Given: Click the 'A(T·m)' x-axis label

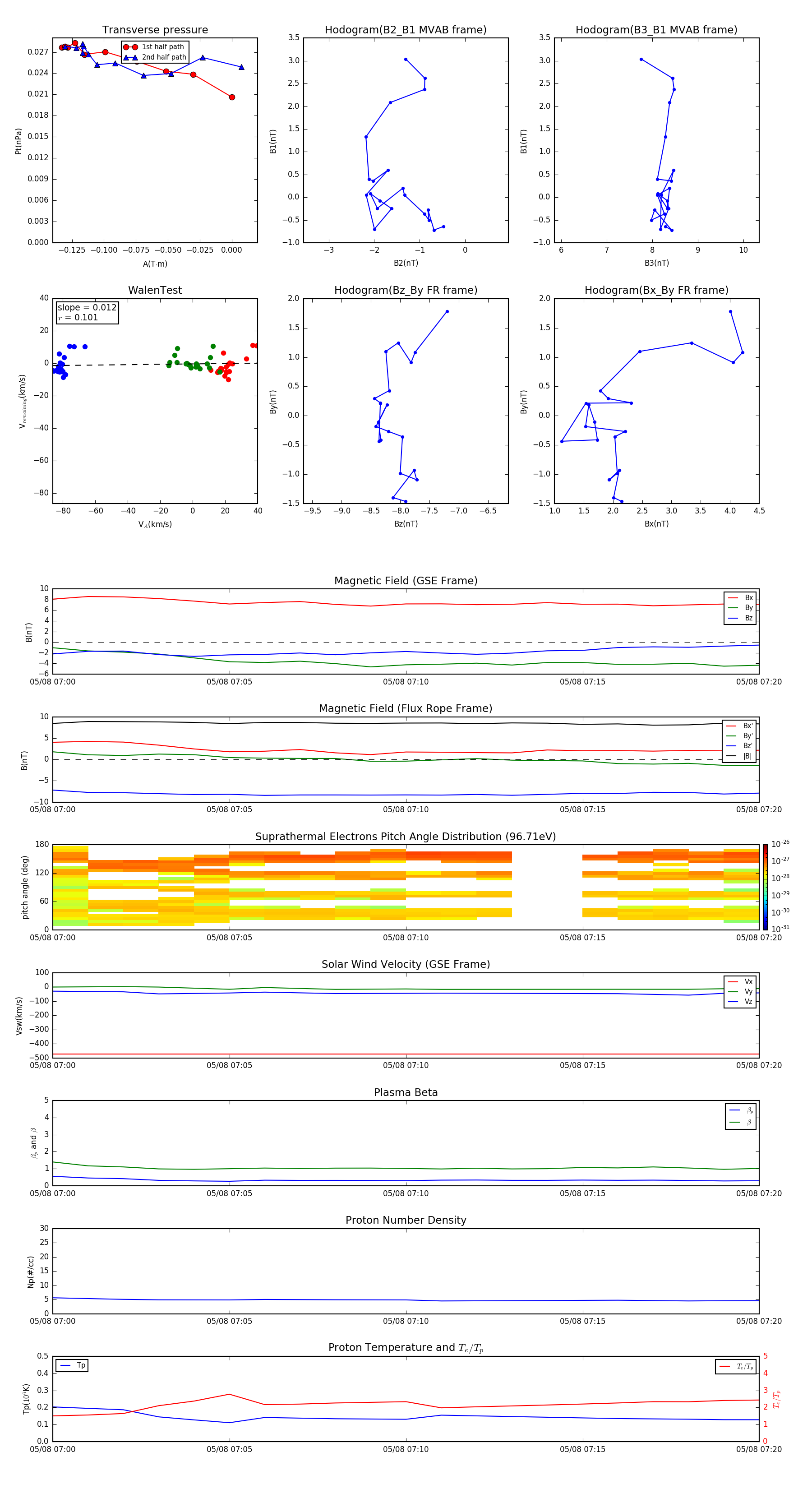Looking at the screenshot, I should tap(155, 264).
